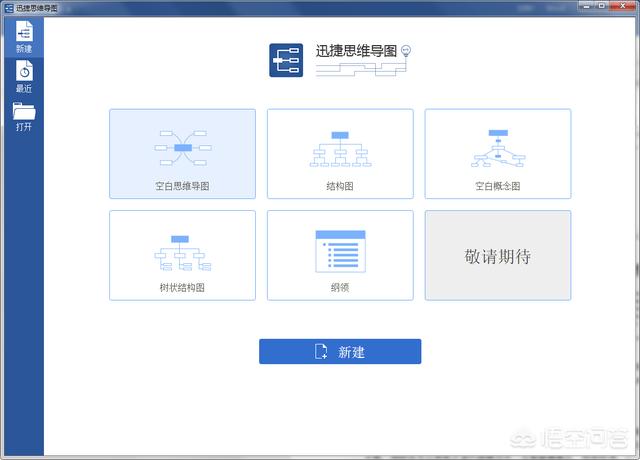Select the 树状结构图 template card
This screenshot has height=460, width=640.
(x=182, y=256)
